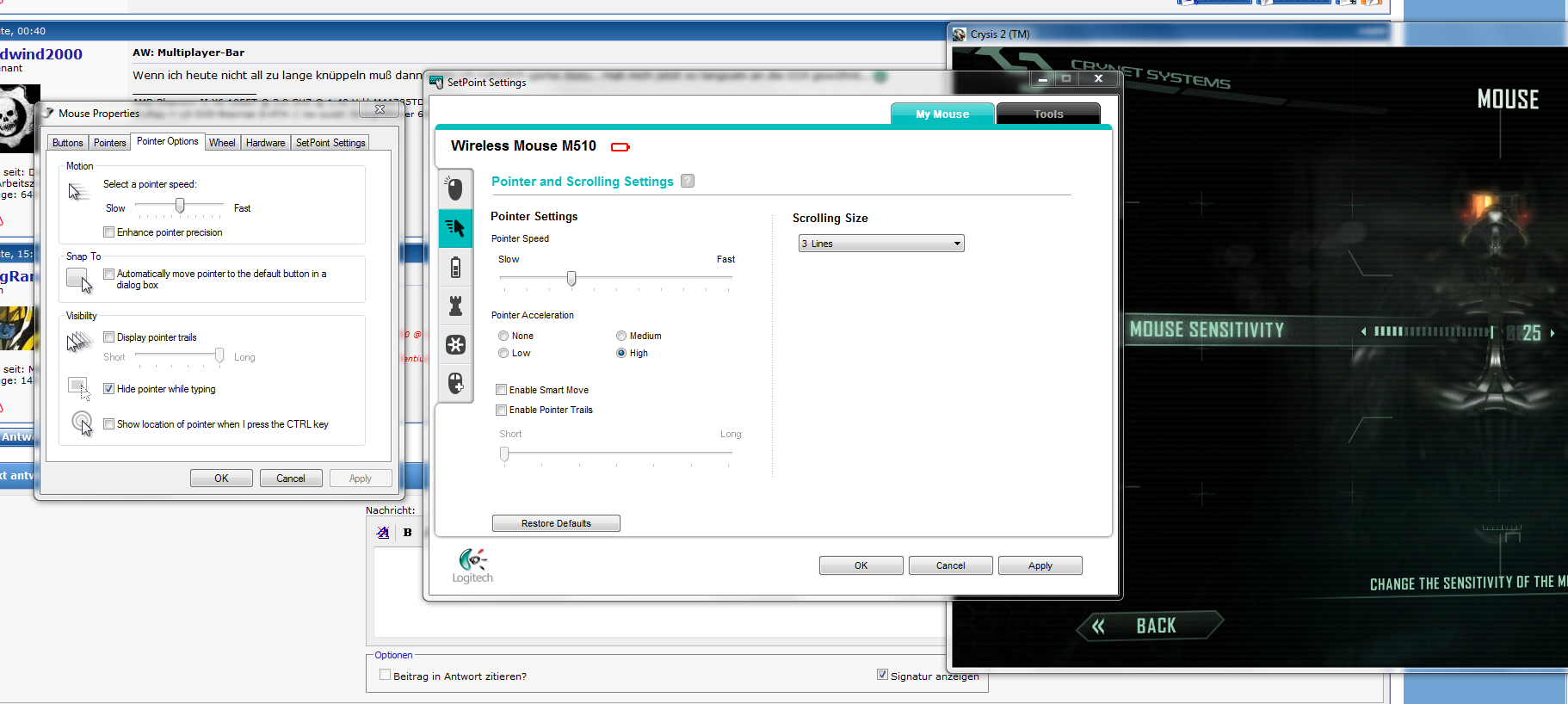This screenshot has width=1568, height=704.
Task: Click Apply in SetPoint Settings
Action: 1040,565
